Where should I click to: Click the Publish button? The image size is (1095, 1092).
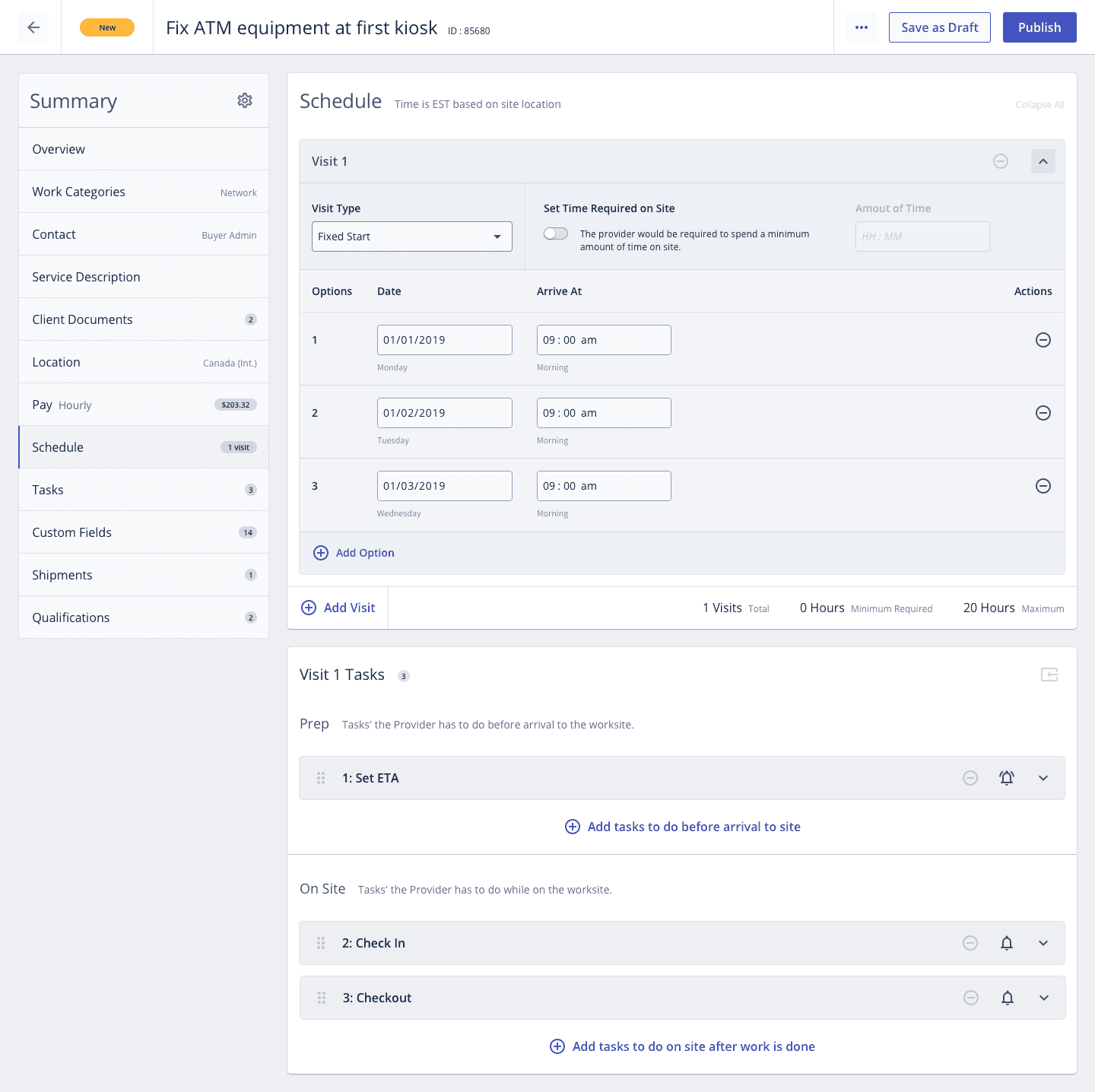pyautogui.click(x=1039, y=27)
